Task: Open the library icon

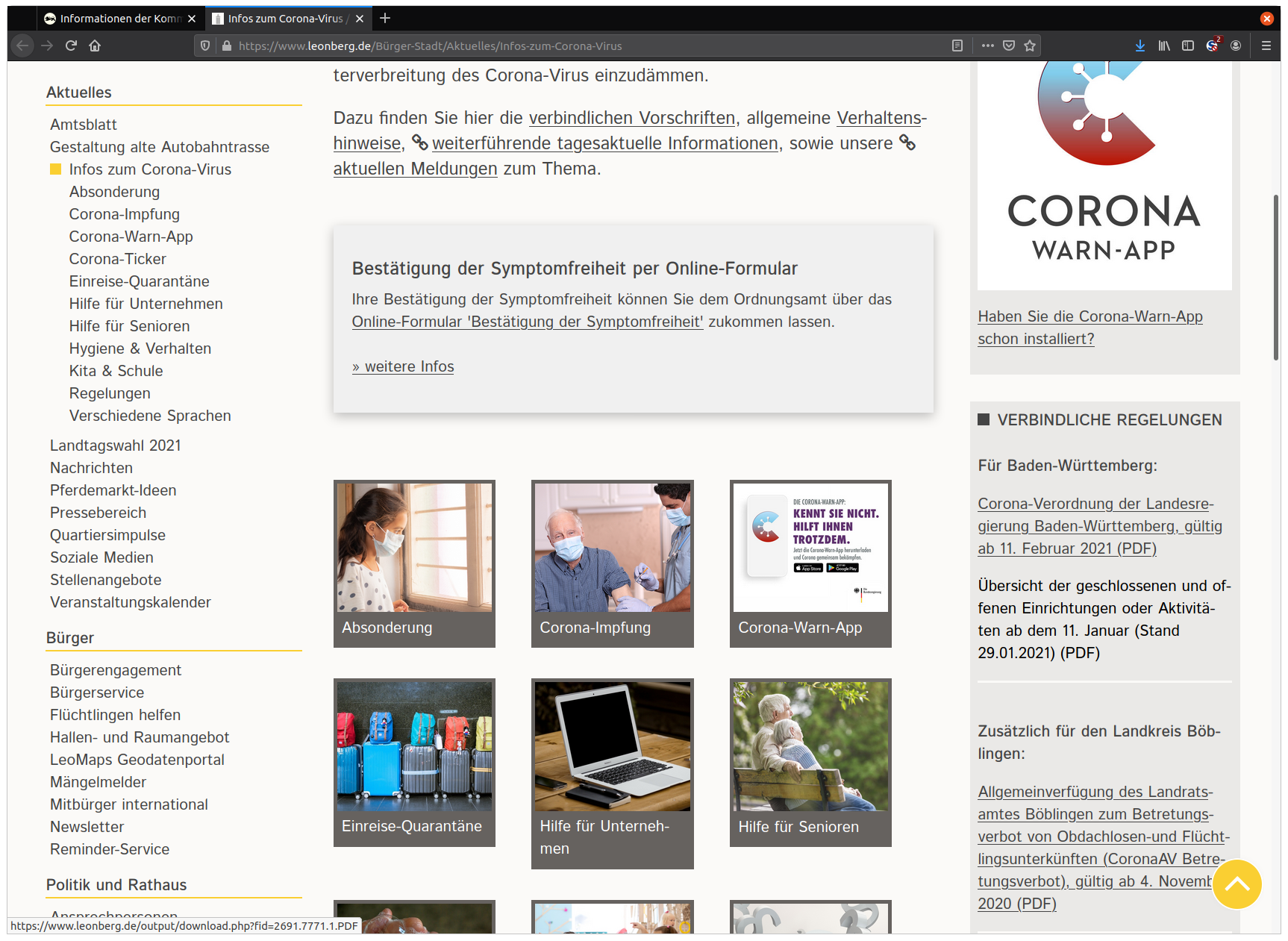Action: [1164, 46]
